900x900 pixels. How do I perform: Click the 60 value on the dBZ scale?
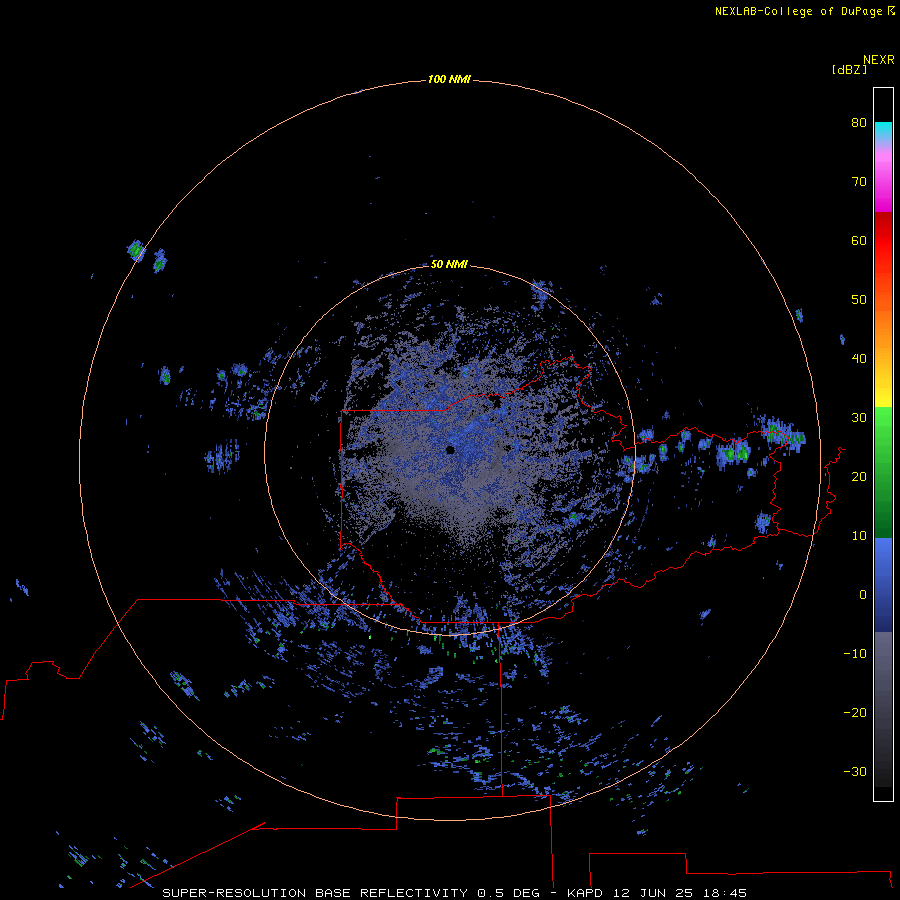pos(859,240)
